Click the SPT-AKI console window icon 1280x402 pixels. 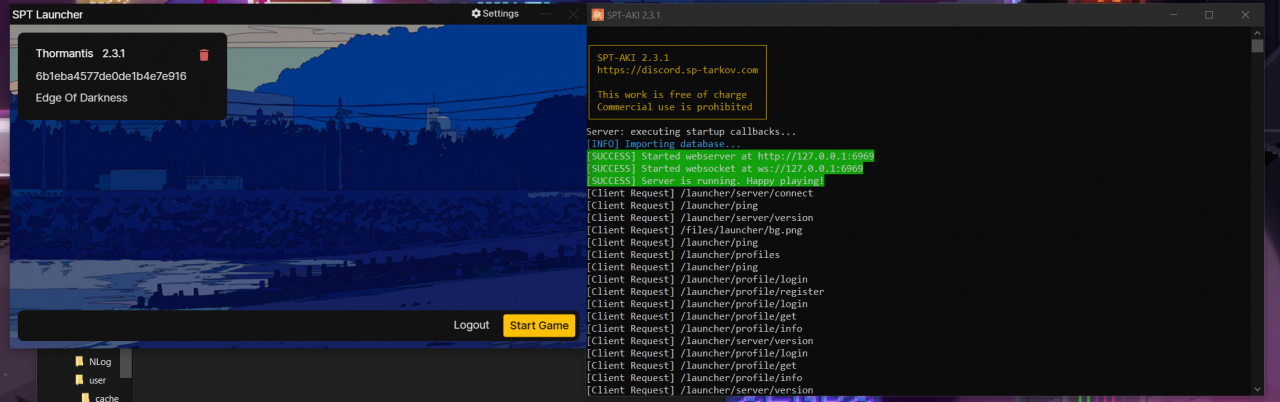[597, 15]
